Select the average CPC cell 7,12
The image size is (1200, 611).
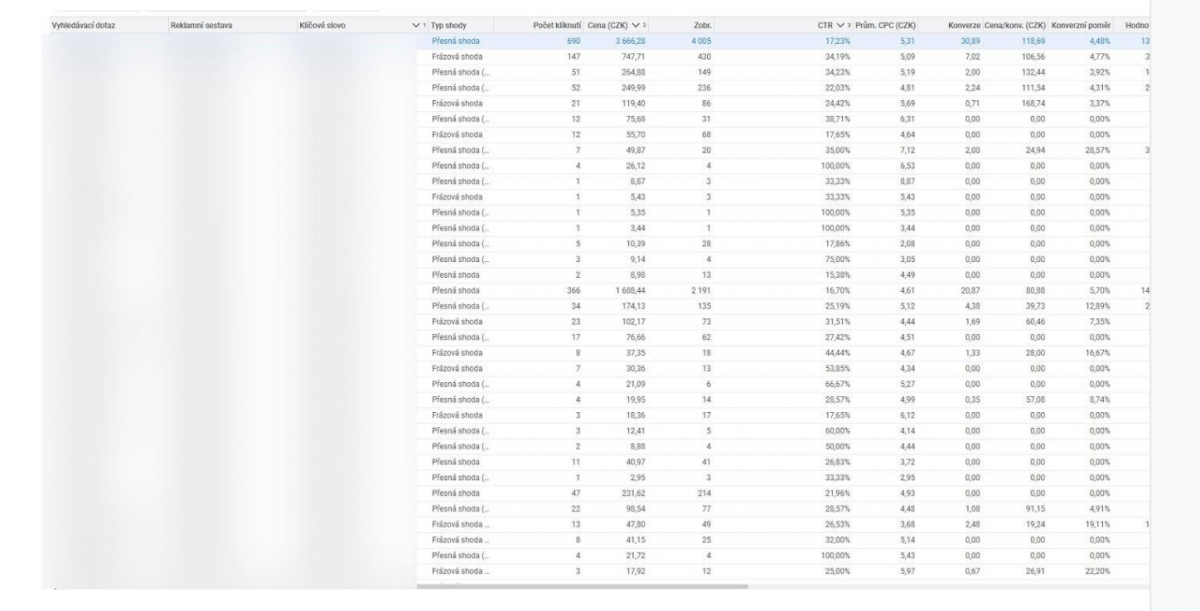point(908,150)
